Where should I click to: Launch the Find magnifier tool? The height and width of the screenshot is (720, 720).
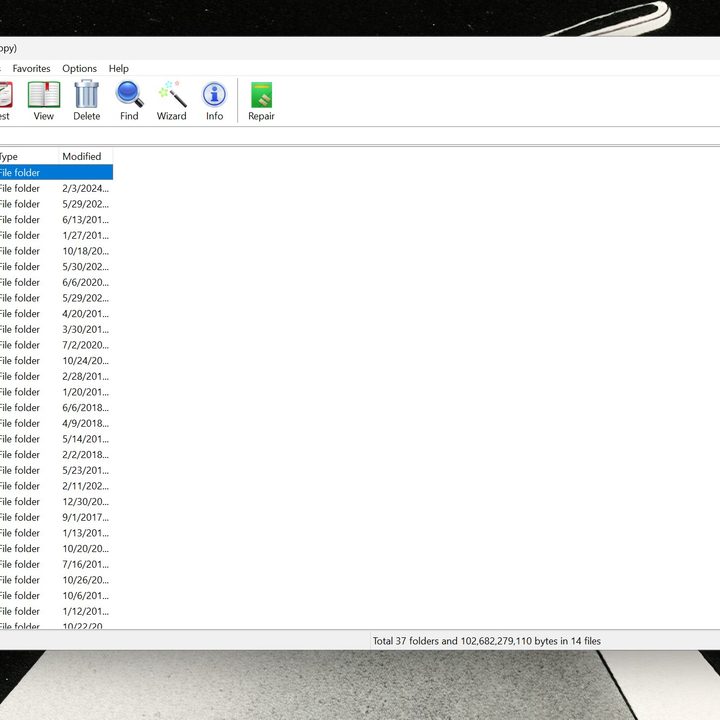tap(129, 101)
